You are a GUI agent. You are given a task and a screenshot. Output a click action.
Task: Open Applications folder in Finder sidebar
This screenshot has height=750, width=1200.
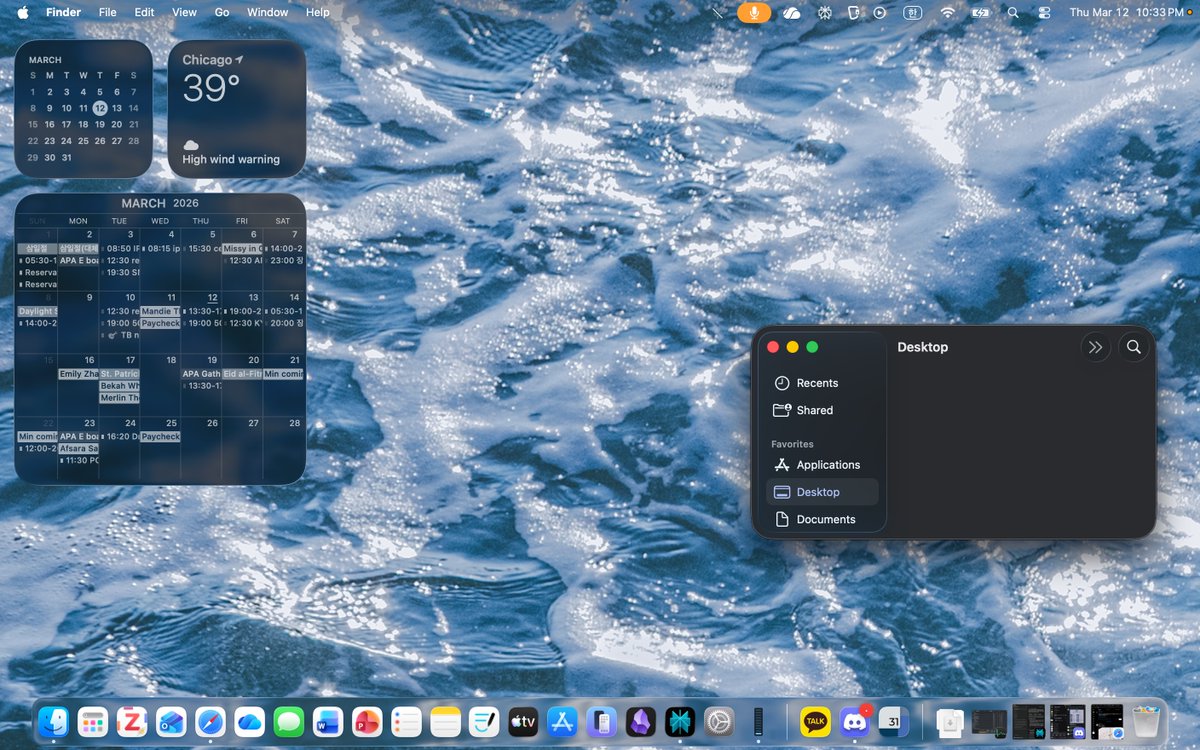821,465
